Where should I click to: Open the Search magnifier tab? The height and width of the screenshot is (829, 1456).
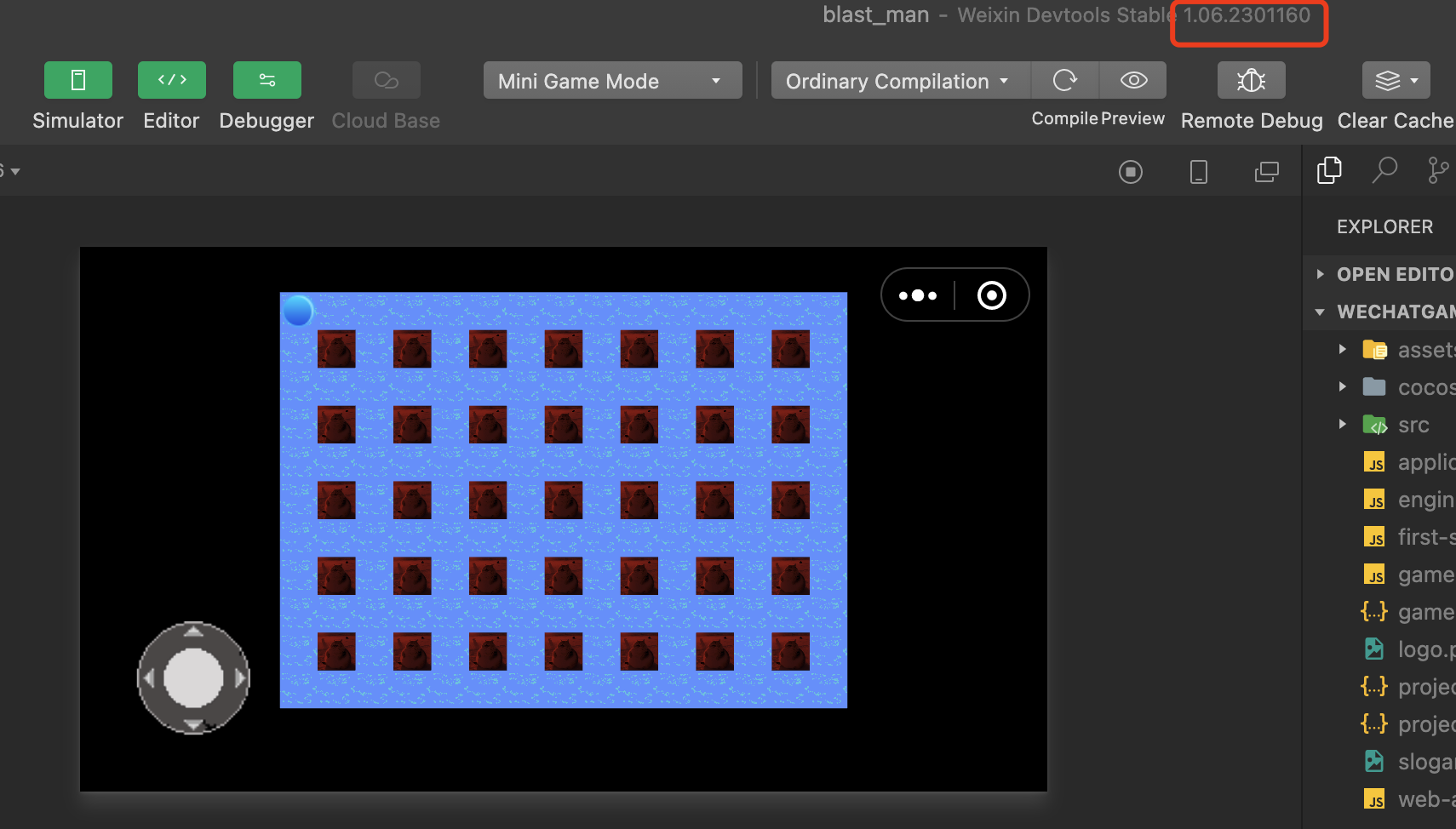coord(1385,170)
